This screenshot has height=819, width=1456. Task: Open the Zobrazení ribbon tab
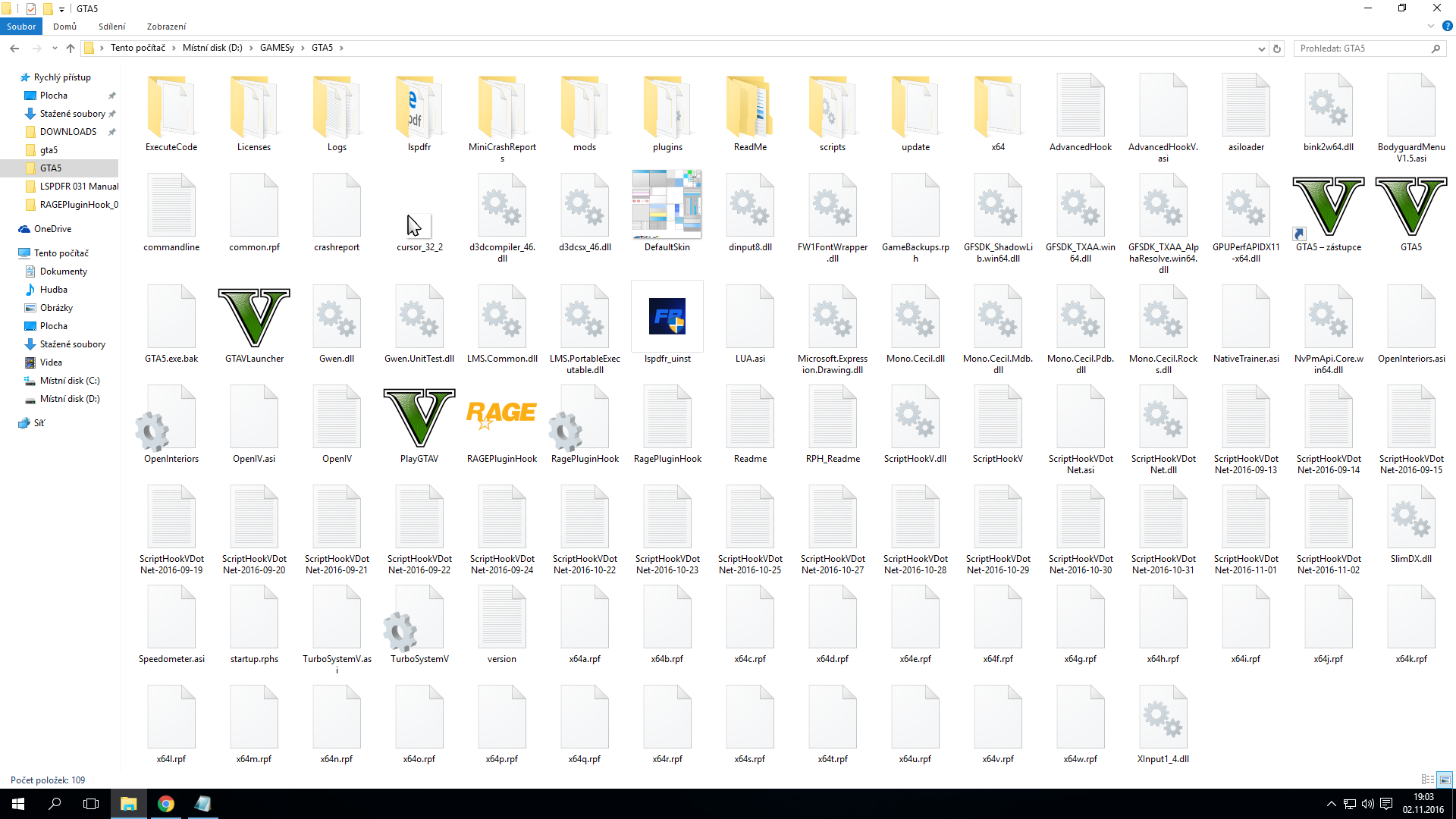pyautogui.click(x=166, y=27)
